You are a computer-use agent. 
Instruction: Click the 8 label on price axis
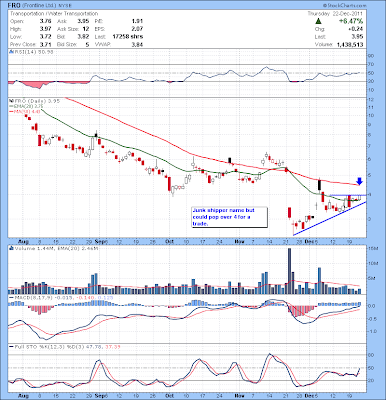coord(369,135)
